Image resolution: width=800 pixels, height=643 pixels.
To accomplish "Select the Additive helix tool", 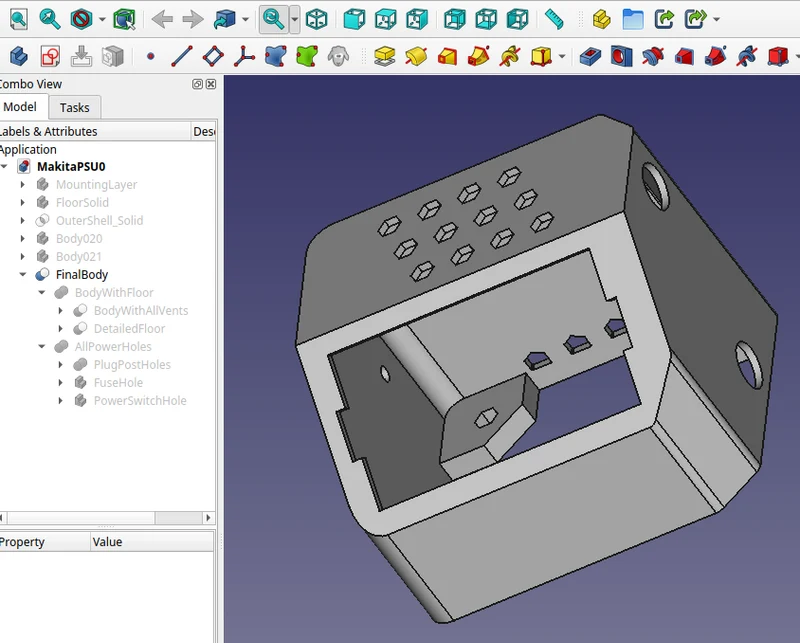I will [x=510, y=56].
